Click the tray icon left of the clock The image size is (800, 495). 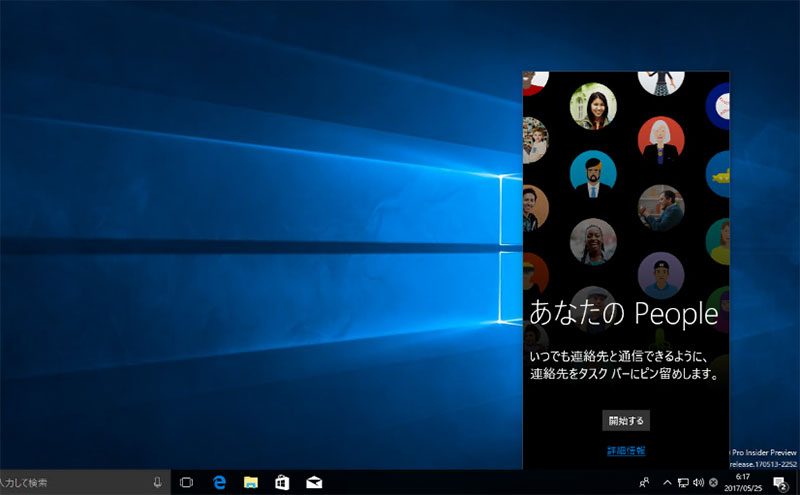pos(713,482)
